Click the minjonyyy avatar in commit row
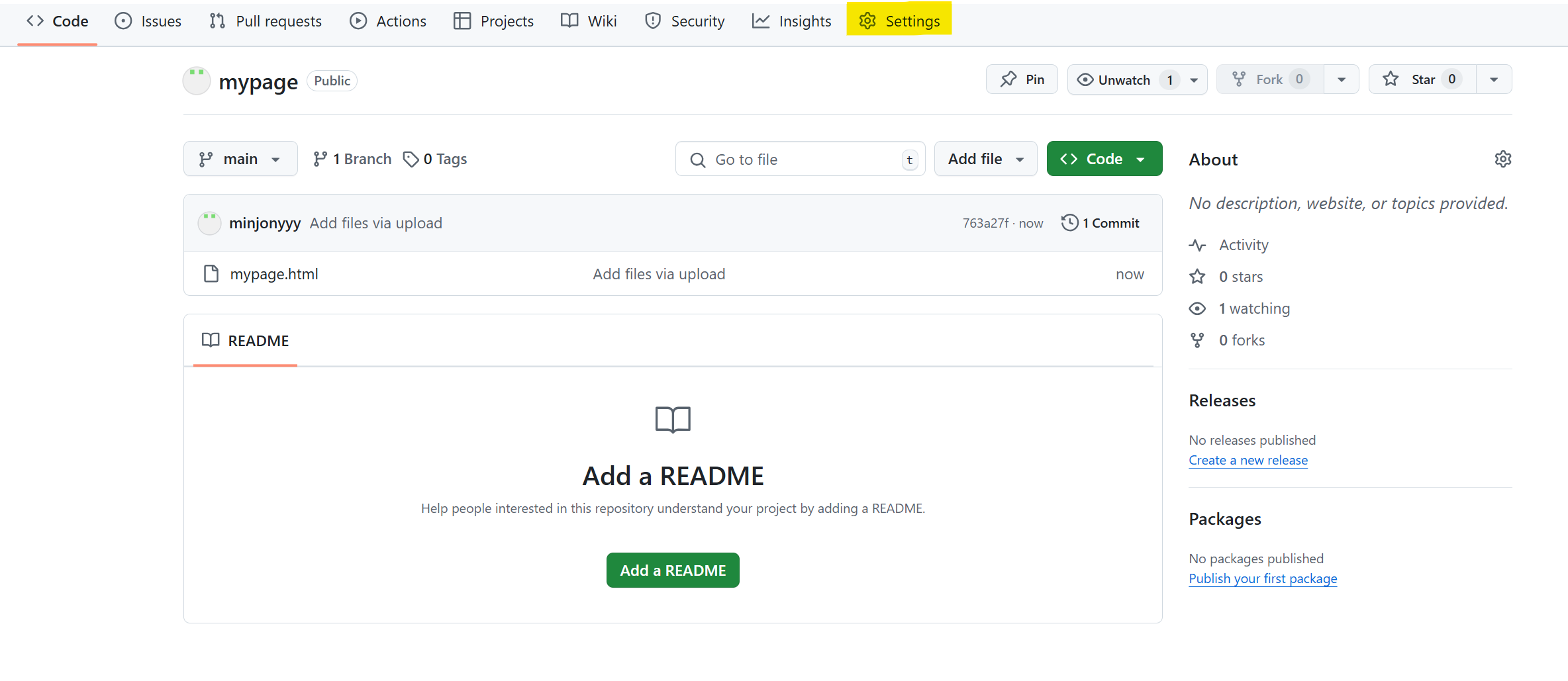Screen dimensions: 1568x681 (x=209, y=223)
